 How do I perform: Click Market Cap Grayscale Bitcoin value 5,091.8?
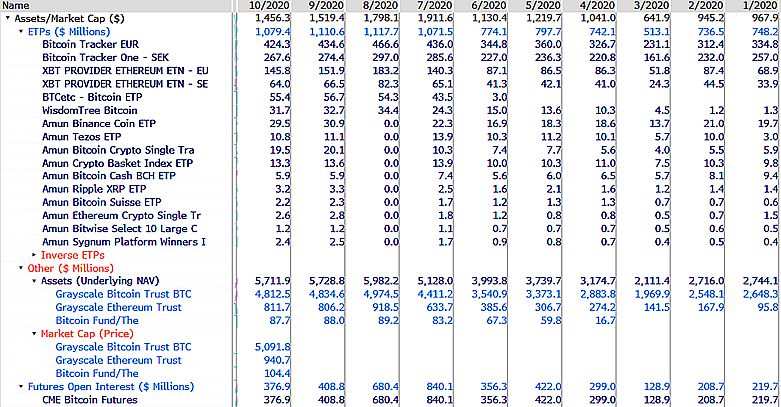[x=272, y=347]
